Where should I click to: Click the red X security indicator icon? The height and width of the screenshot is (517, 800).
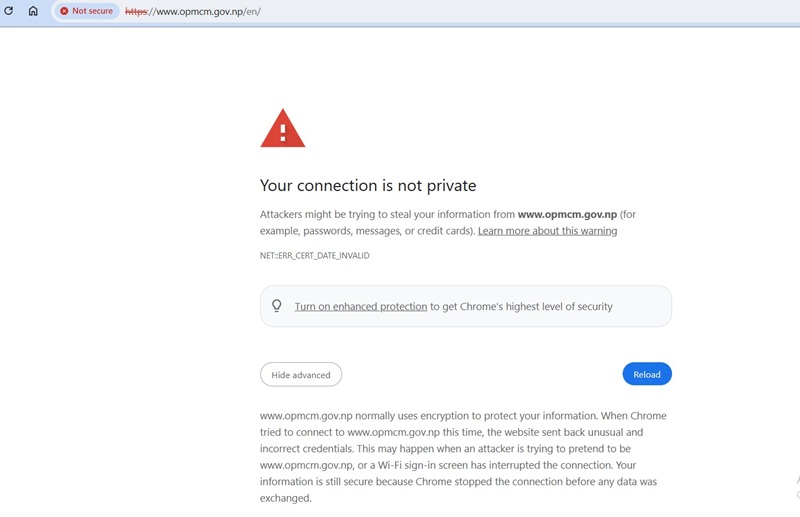pyautogui.click(x=64, y=11)
